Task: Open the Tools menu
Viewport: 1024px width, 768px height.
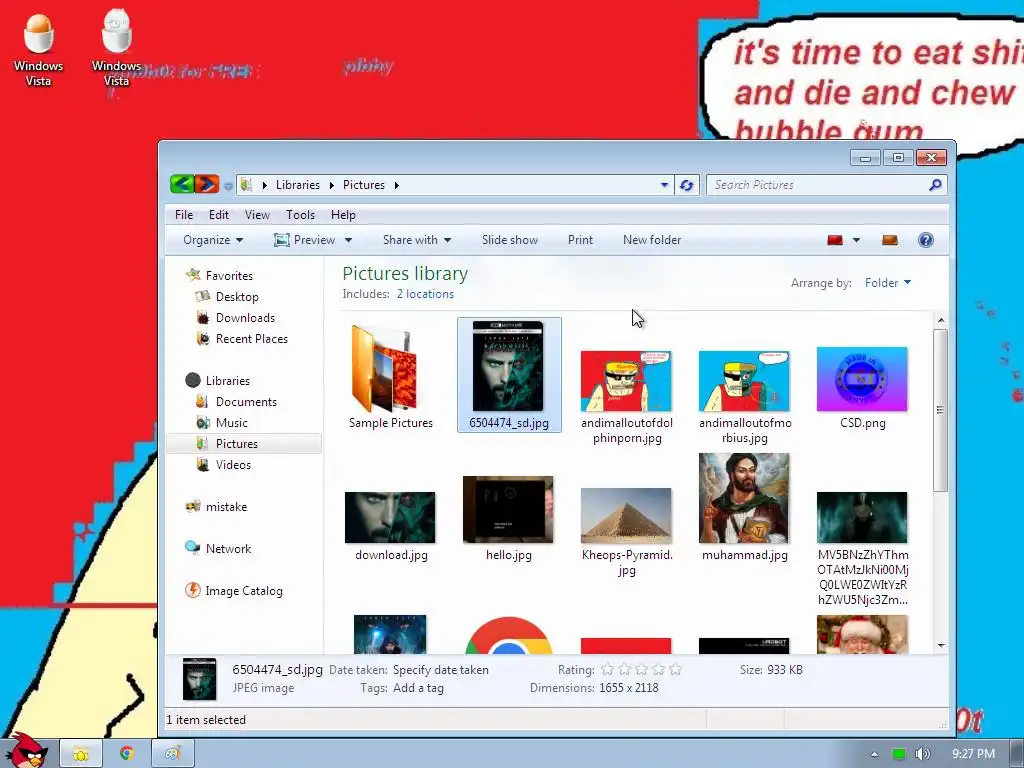Action: tap(300, 215)
